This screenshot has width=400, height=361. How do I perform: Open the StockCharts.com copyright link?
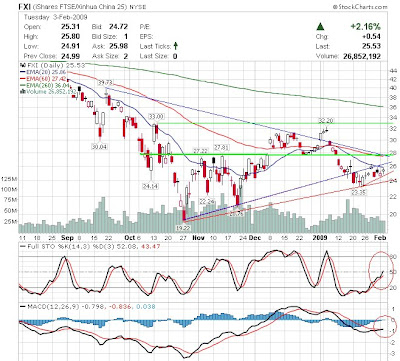pos(360,7)
